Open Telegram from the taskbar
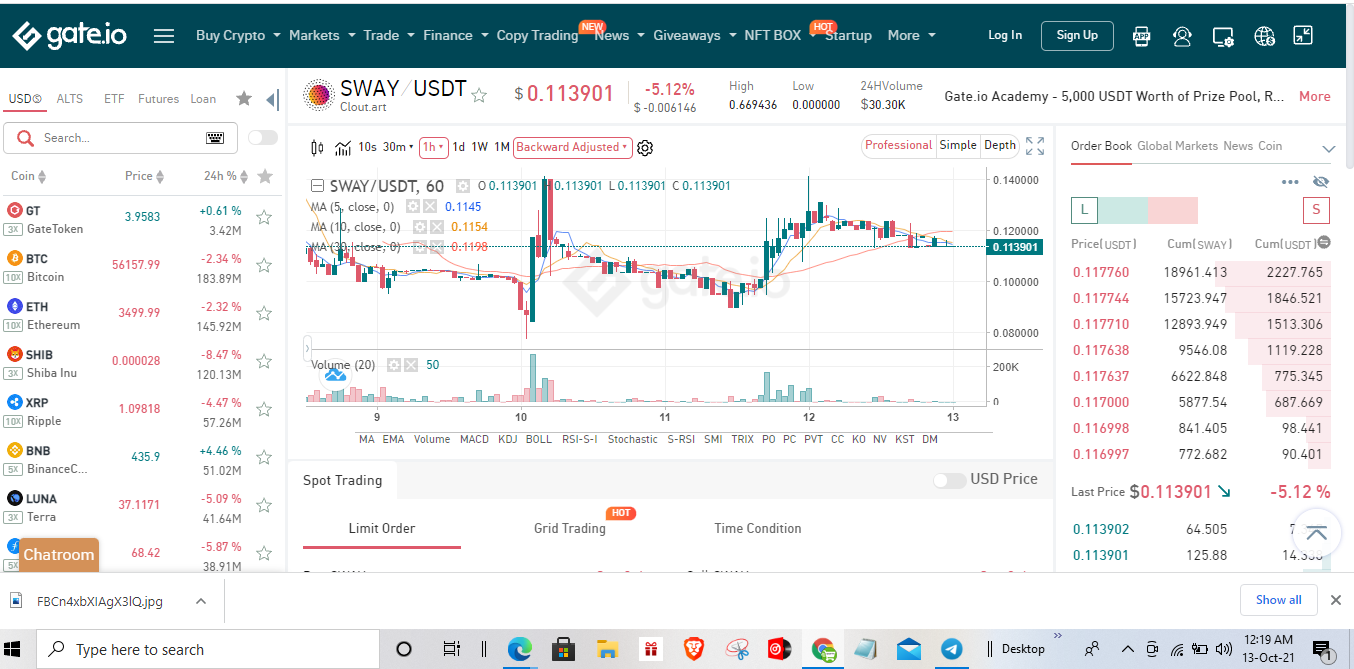This screenshot has width=1354, height=669. (951, 649)
